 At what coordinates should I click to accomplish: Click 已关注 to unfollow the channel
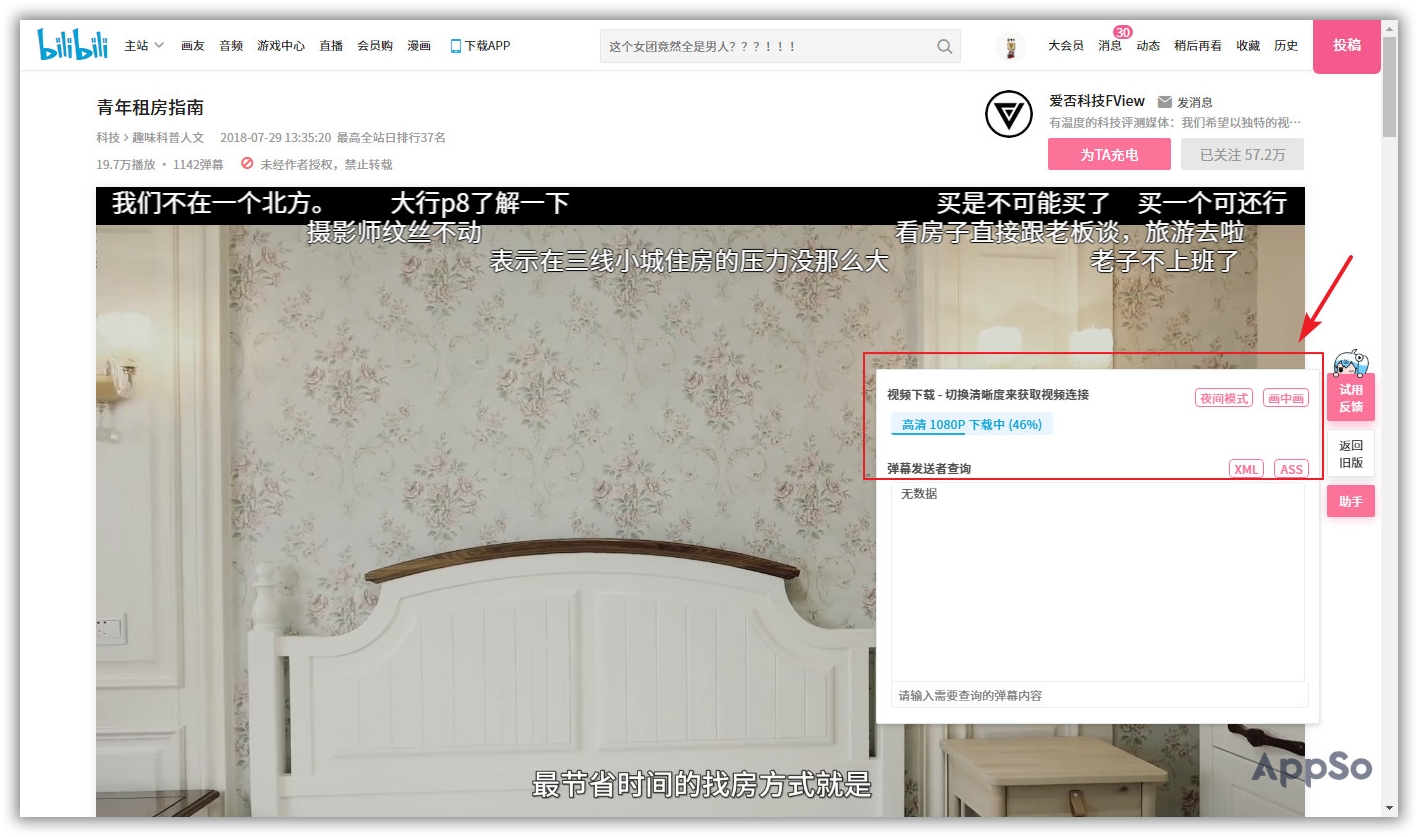1242,153
